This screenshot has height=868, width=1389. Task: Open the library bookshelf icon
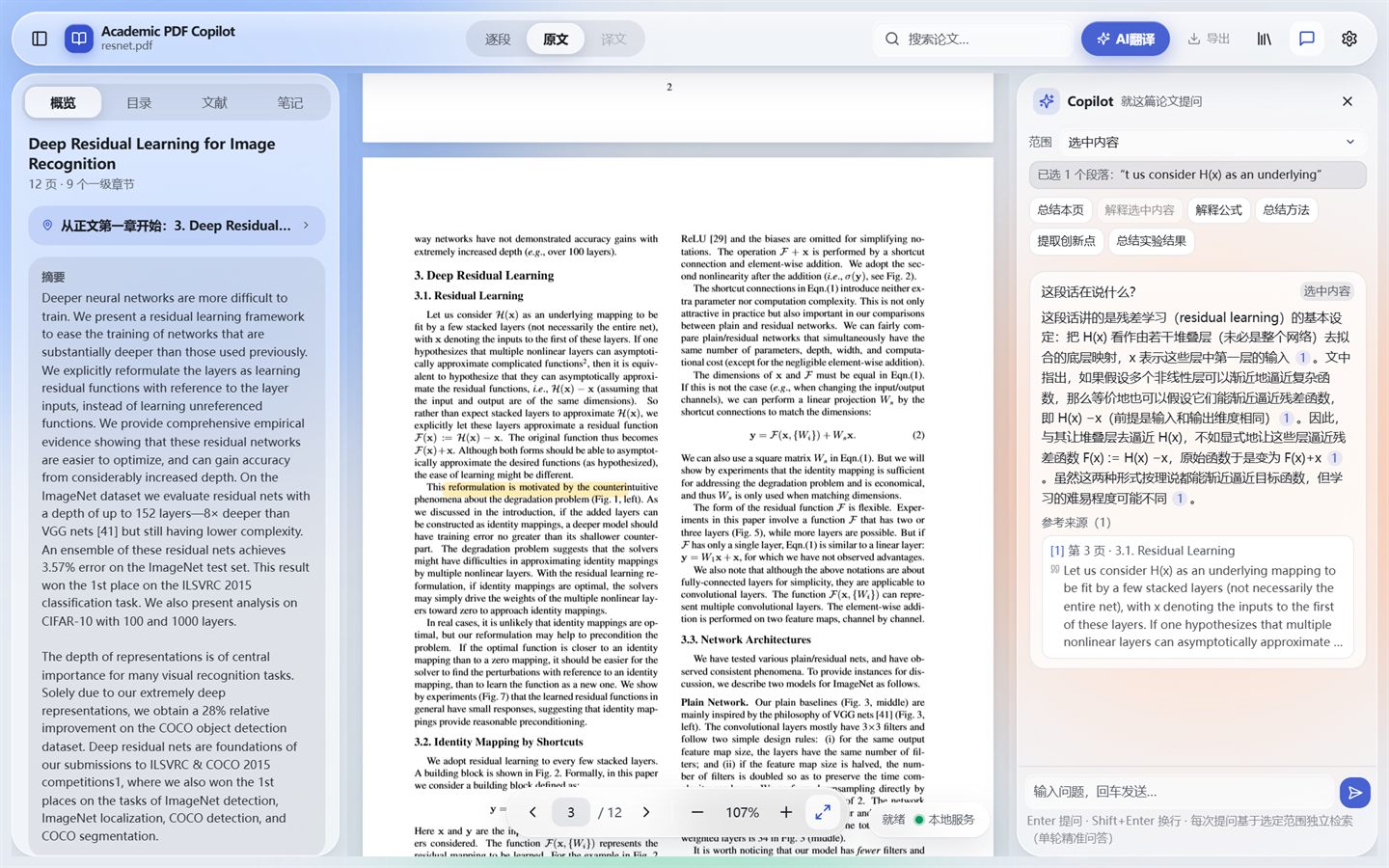(x=1264, y=39)
